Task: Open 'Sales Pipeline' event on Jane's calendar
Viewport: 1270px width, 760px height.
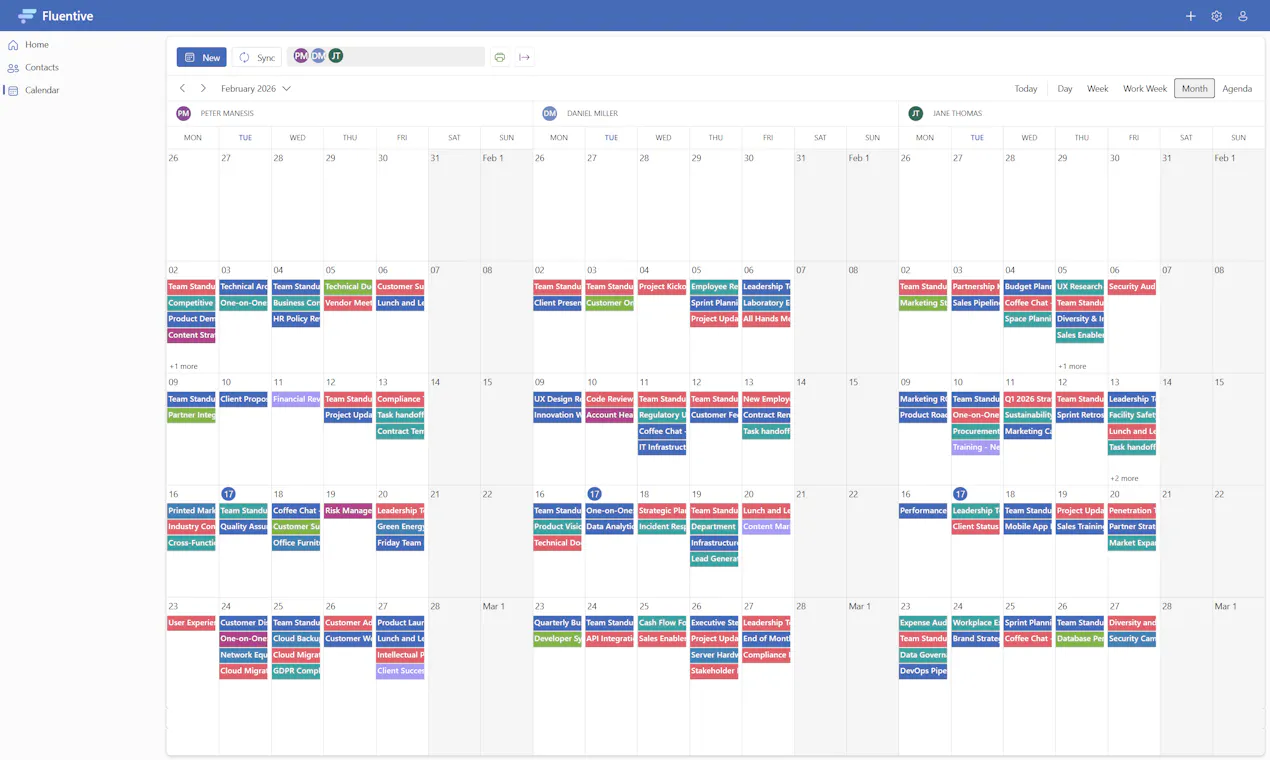Action: (975, 303)
